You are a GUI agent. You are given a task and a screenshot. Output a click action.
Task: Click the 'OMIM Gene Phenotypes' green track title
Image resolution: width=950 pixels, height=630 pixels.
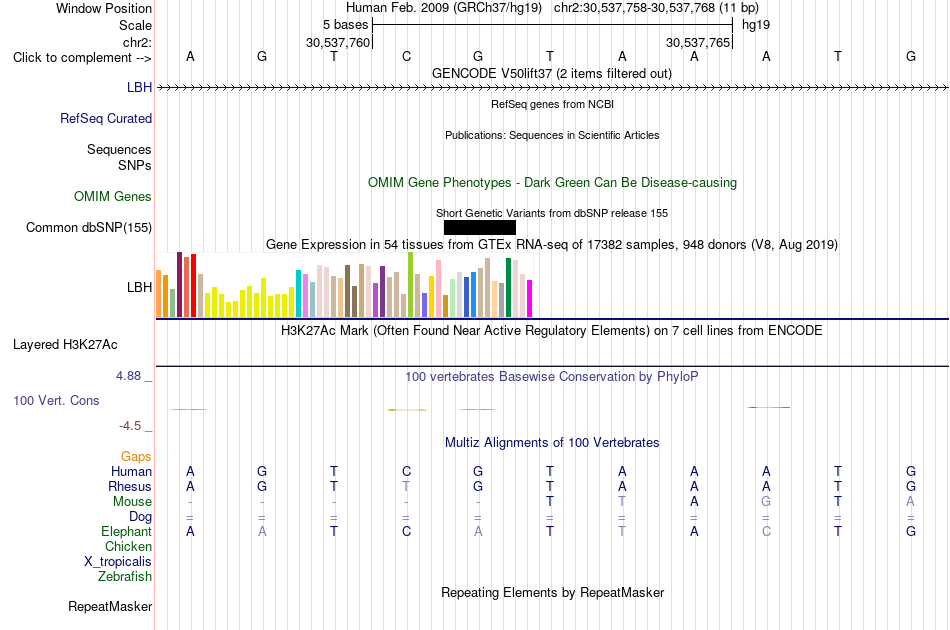coord(553,182)
